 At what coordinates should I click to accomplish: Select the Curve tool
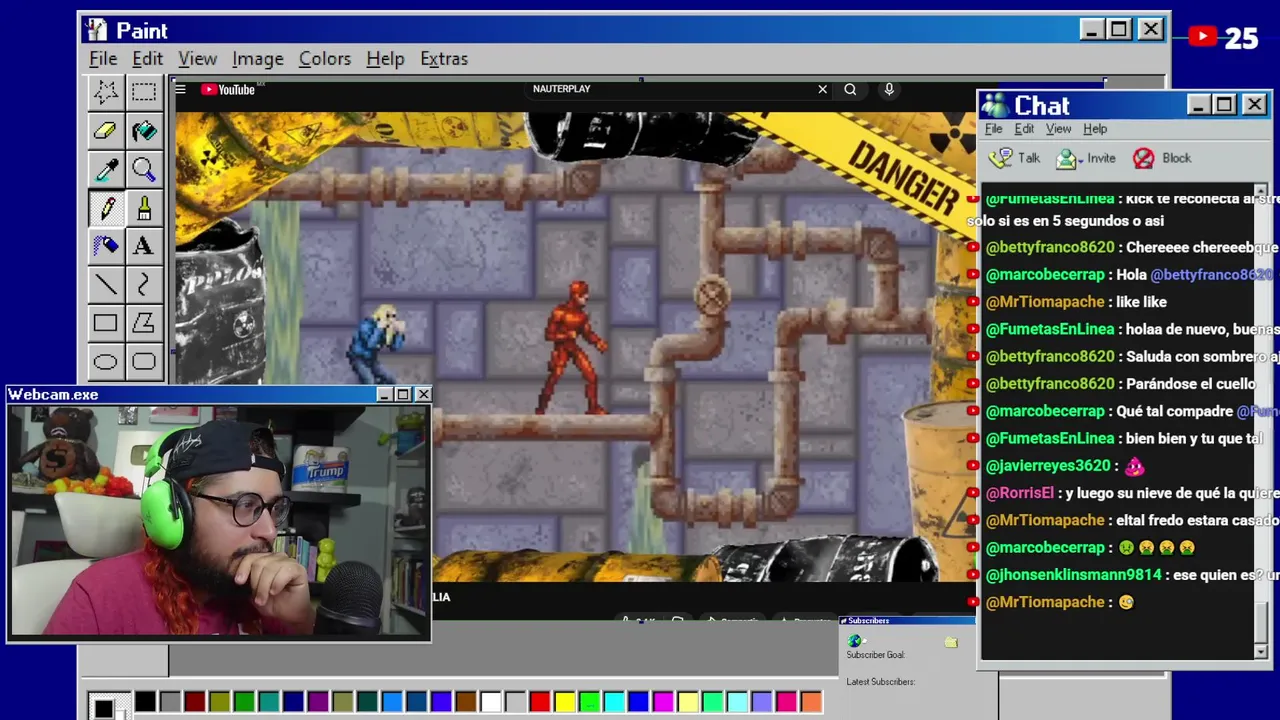[x=144, y=285]
